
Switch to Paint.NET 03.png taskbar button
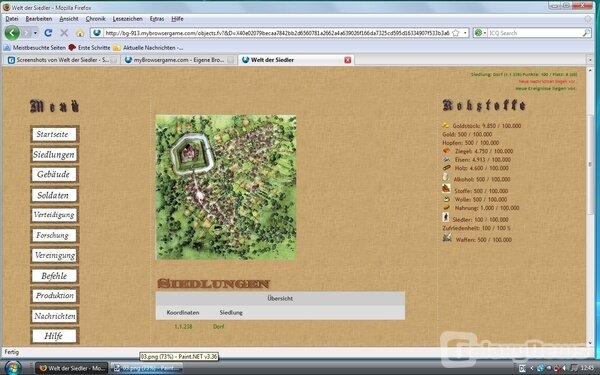point(147,368)
